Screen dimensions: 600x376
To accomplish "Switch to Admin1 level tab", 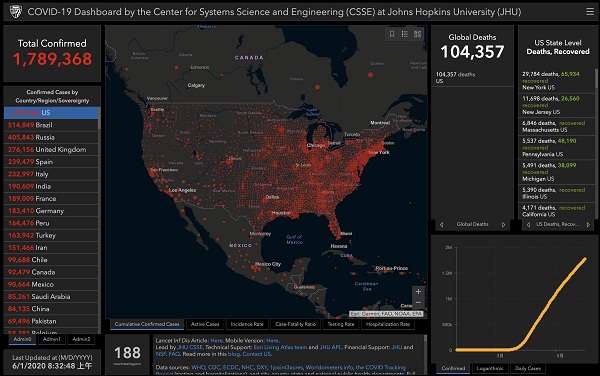I will pos(52,339).
